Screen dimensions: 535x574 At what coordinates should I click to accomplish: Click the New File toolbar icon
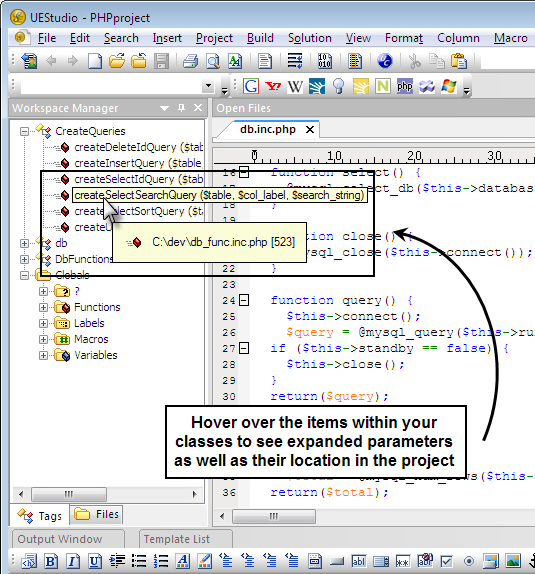[95, 61]
